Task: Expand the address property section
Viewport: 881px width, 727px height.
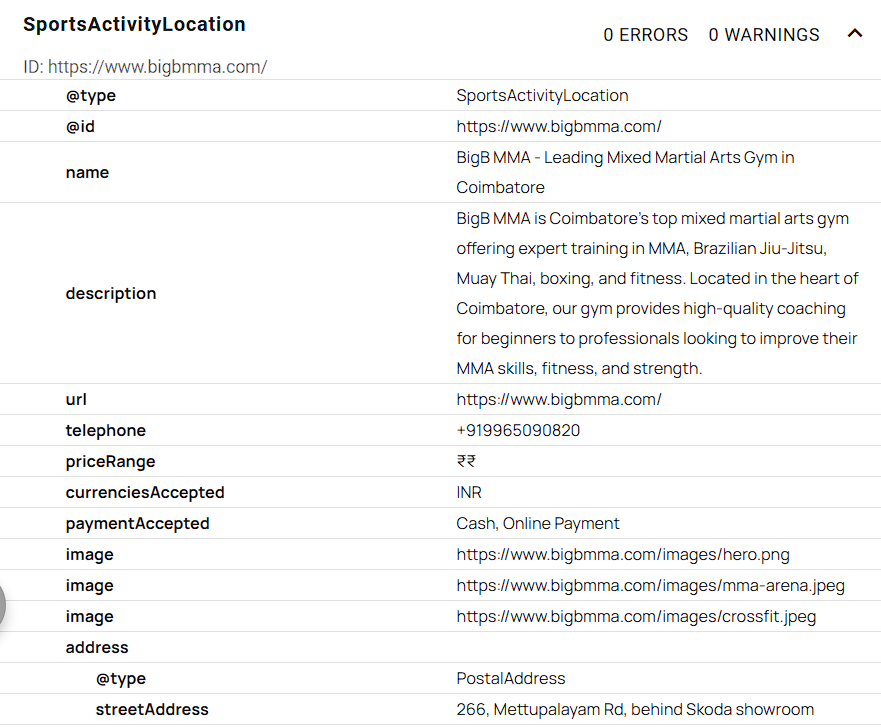Action: tap(97, 647)
